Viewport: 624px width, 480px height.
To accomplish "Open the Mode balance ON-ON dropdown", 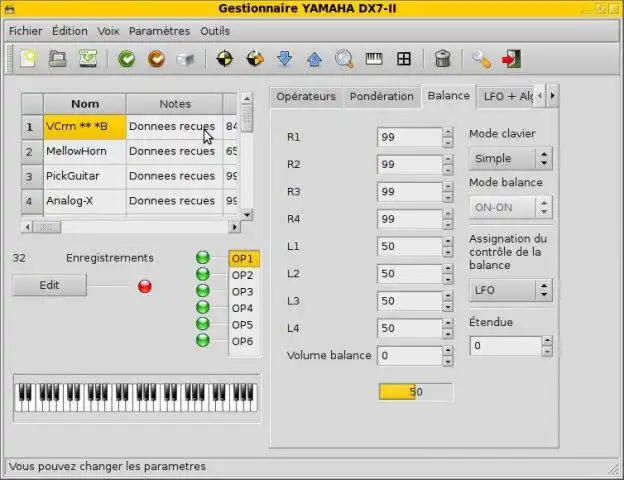I will click(x=511, y=207).
